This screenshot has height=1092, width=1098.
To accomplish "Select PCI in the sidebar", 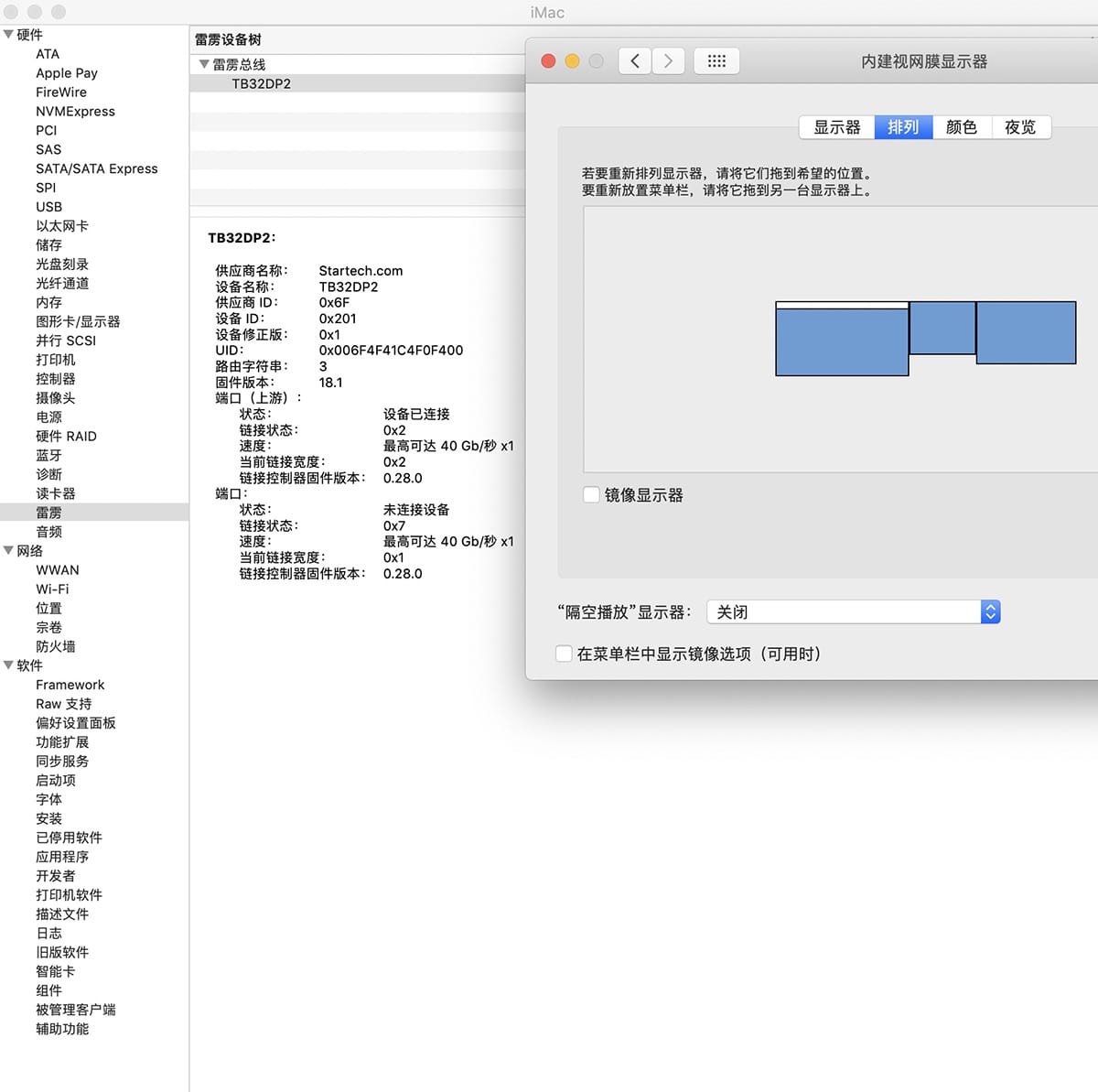I will 46,131.
